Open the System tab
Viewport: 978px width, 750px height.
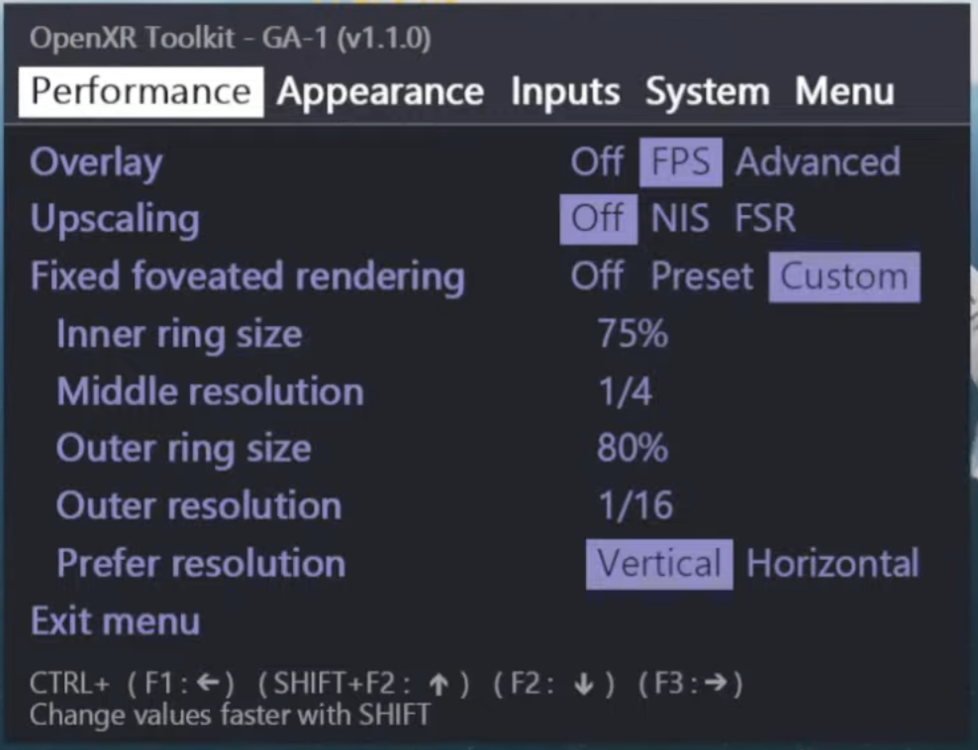tap(707, 92)
